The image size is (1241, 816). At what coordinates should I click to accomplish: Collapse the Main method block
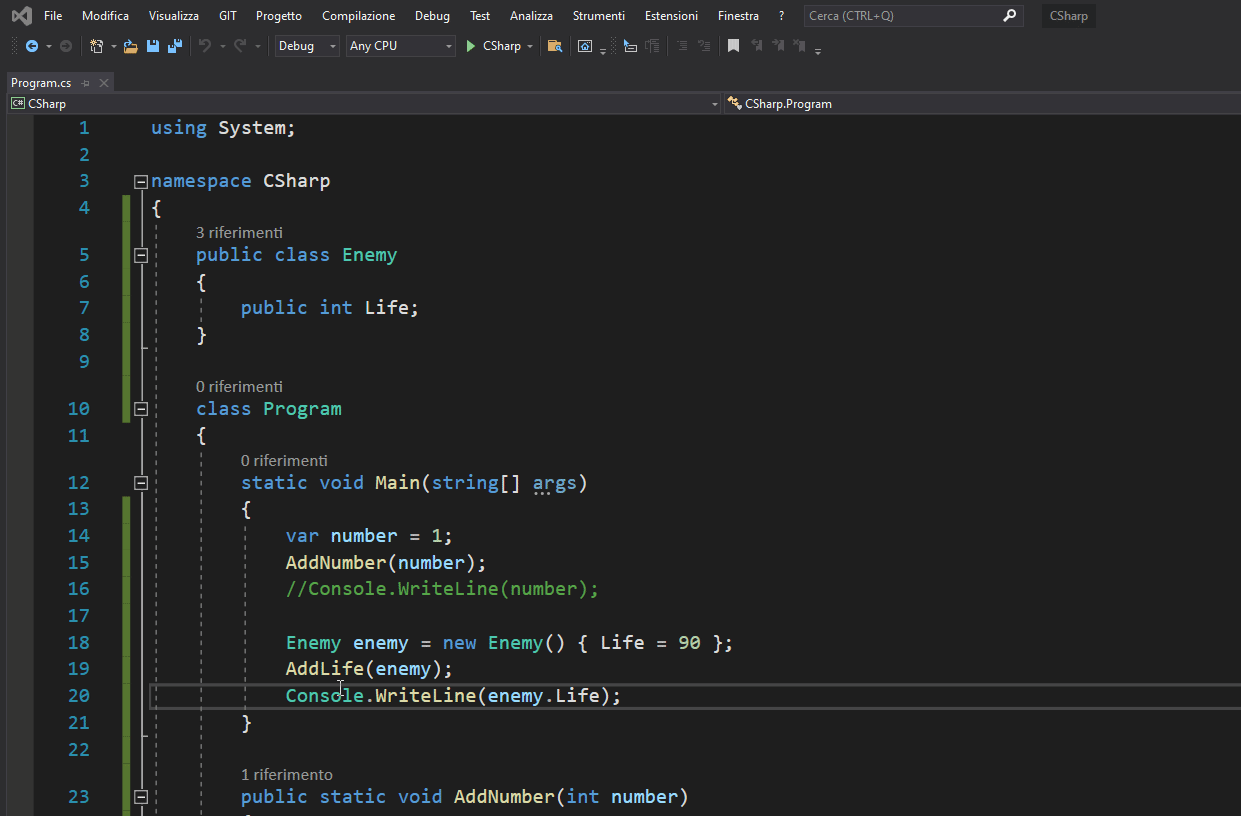141,483
